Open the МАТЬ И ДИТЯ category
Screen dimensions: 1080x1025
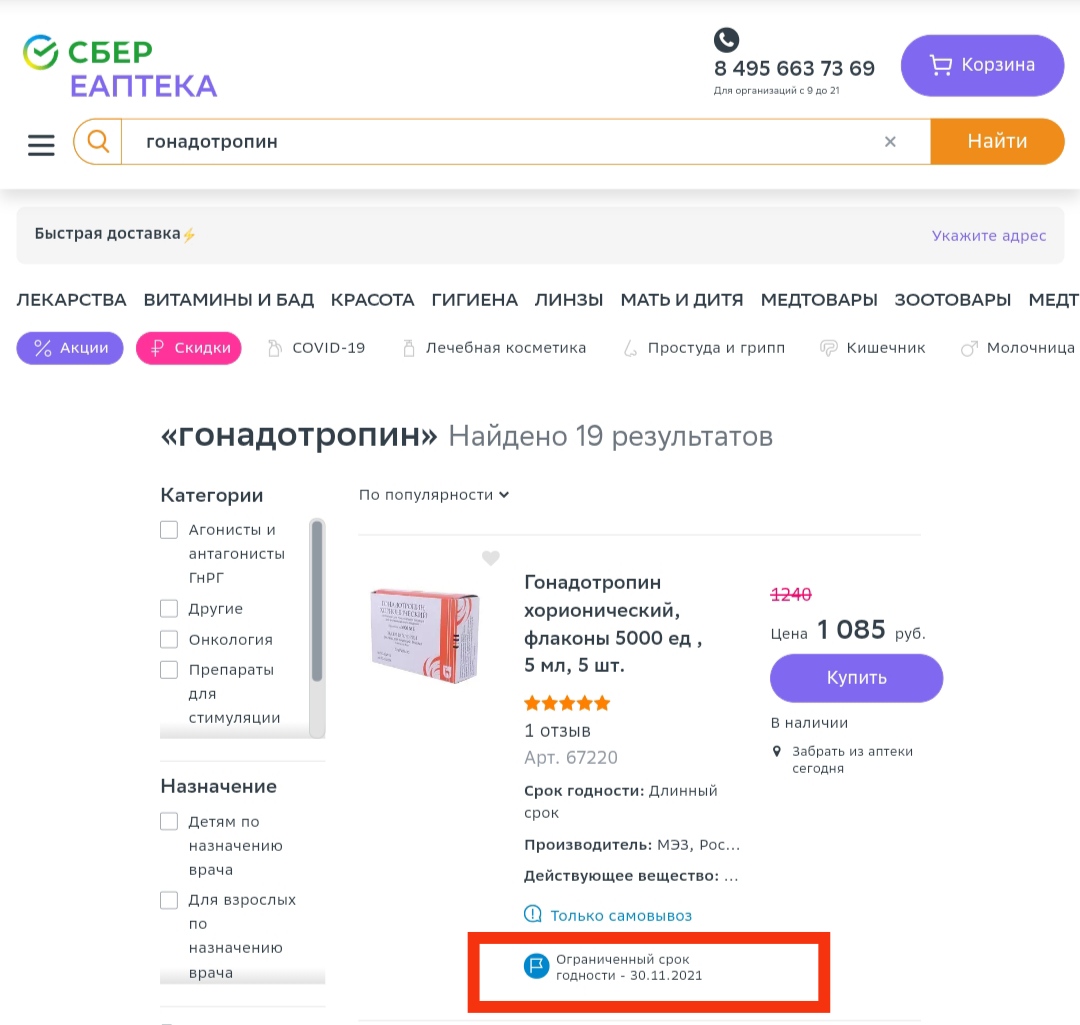(x=681, y=299)
